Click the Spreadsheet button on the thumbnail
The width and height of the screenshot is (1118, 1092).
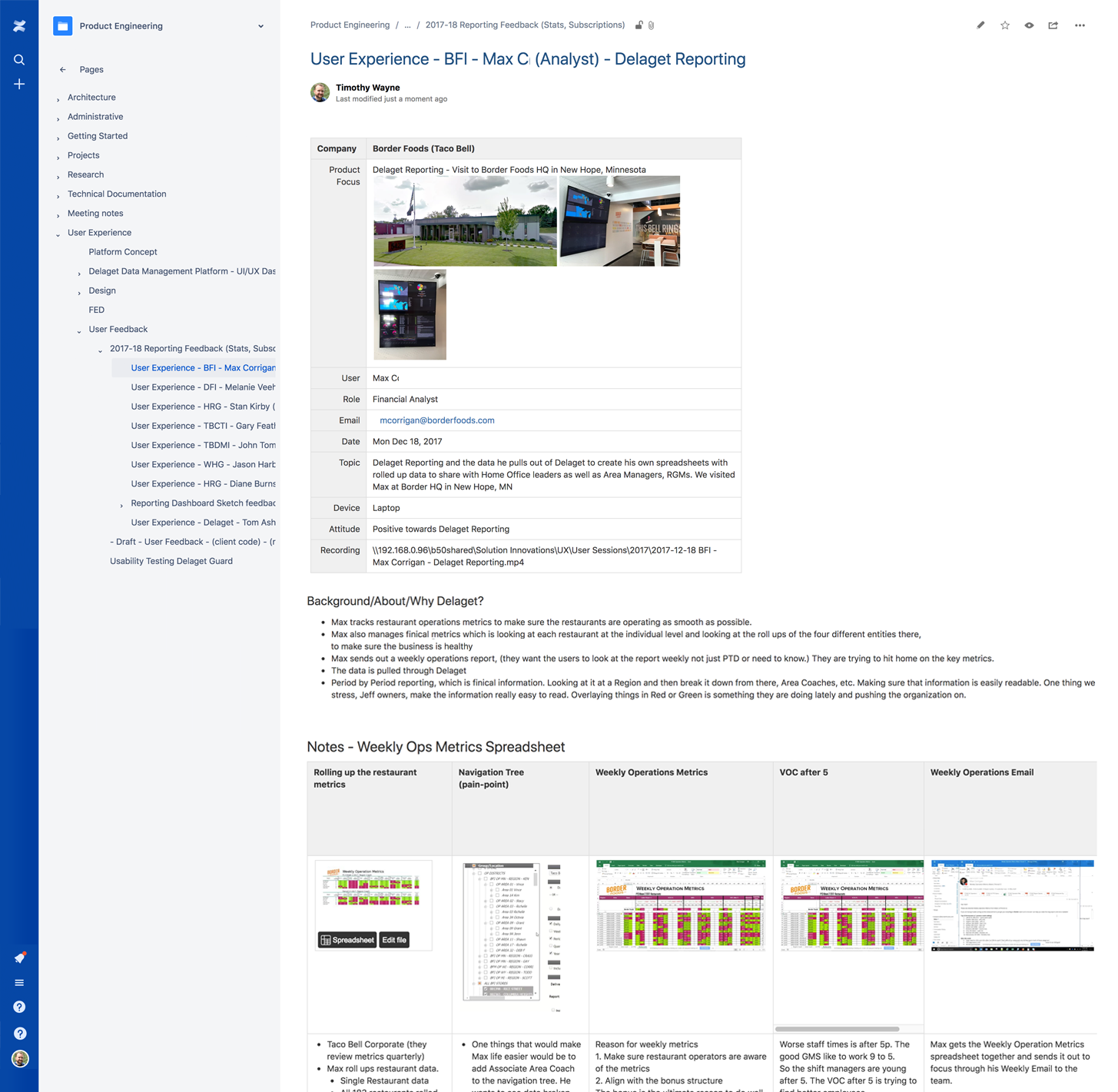pyautogui.click(x=346, y=939)
